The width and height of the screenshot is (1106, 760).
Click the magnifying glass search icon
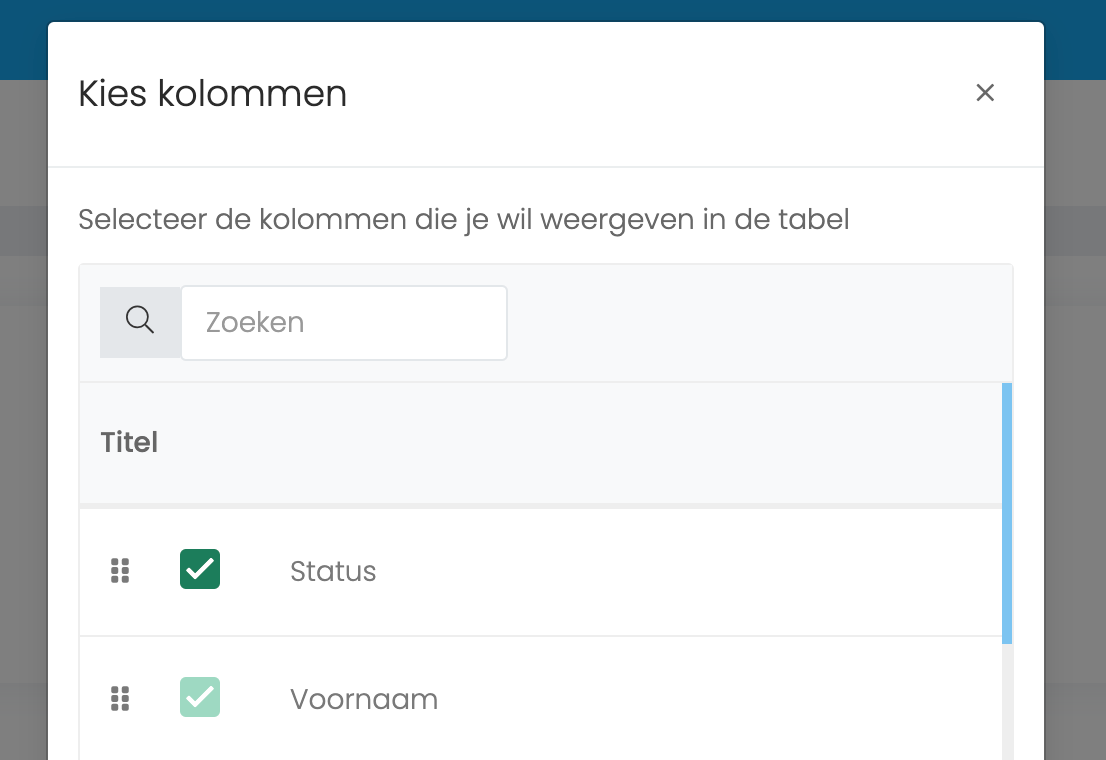(x=140, y=322)
